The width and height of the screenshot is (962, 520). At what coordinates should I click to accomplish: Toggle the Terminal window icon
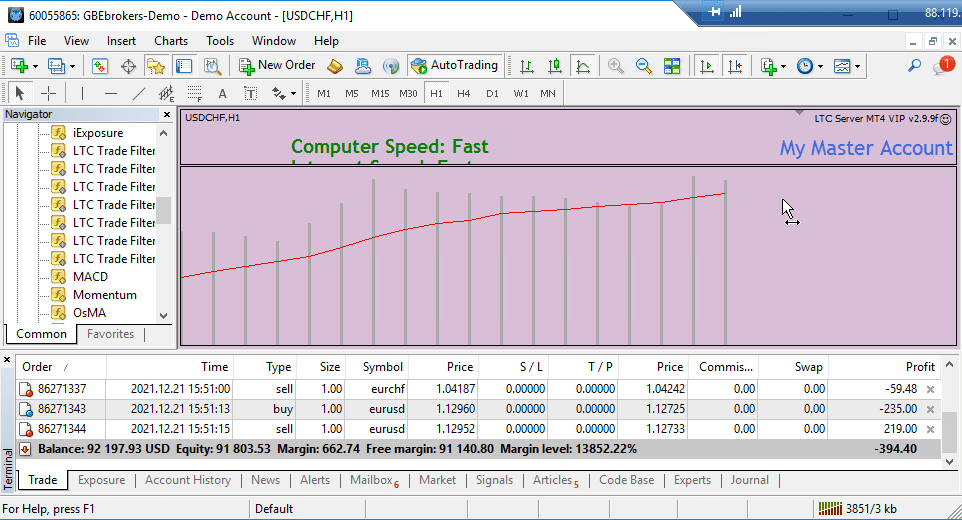click(x=184, y=66)
